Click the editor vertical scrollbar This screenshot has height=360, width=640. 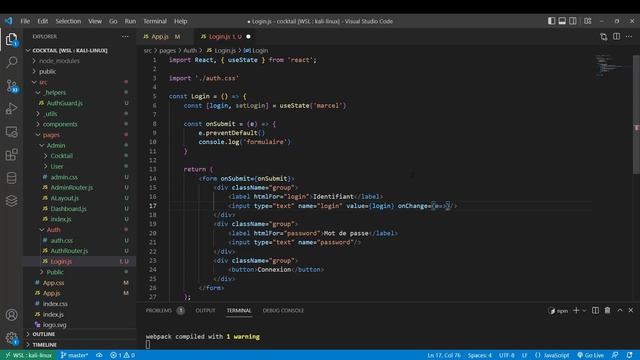(636, 114)
